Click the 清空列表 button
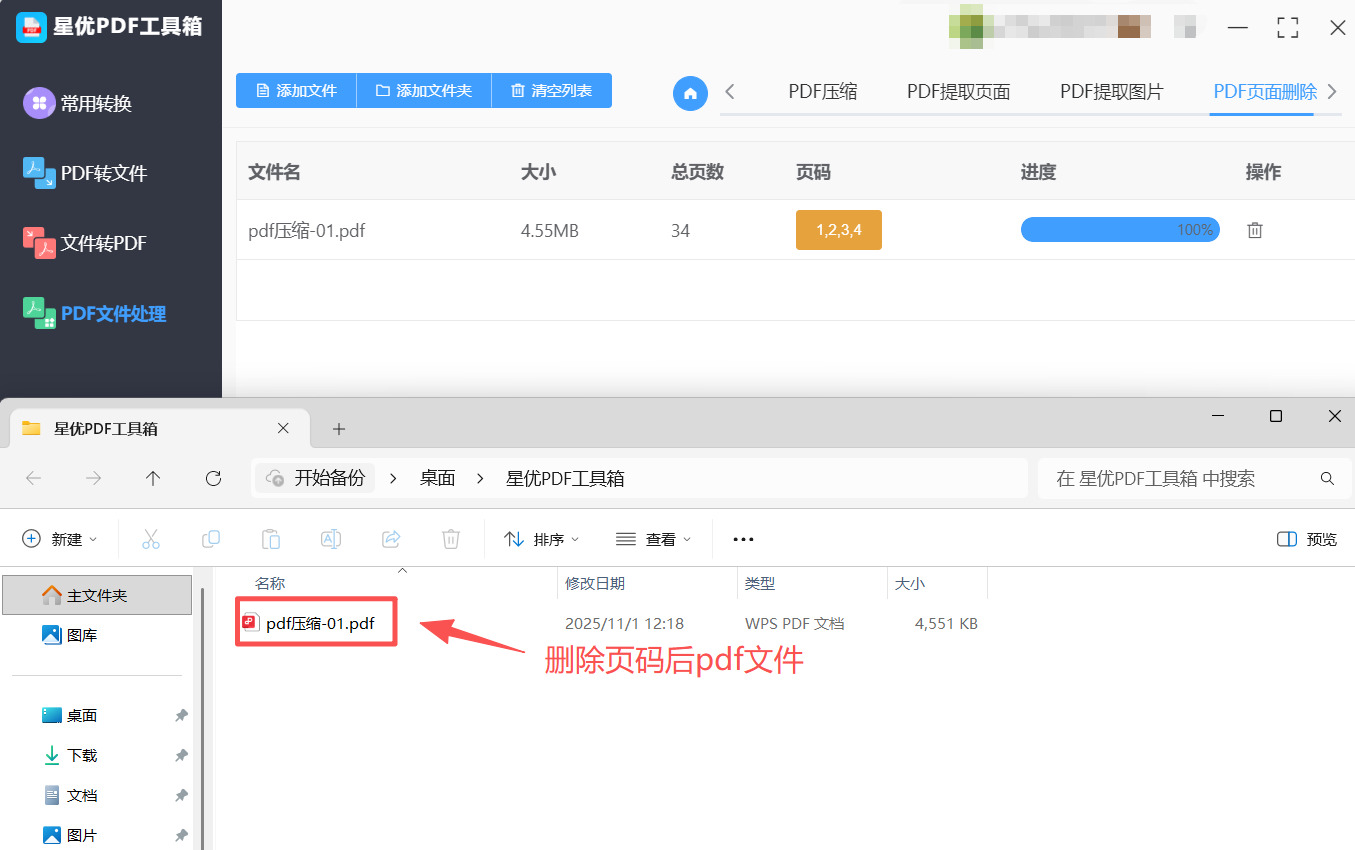 [552, 90]
